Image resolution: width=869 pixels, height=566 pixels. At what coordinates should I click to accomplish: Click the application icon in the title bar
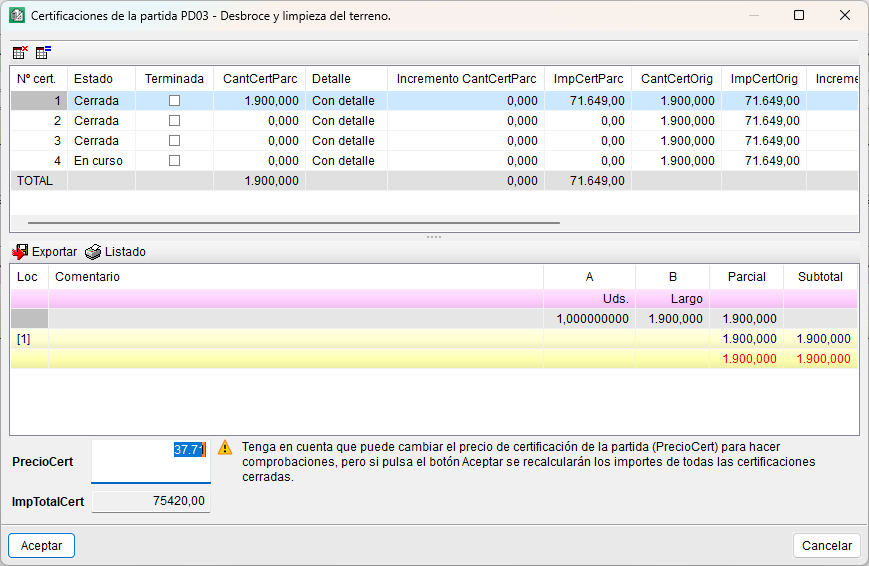tap(17, 16)
